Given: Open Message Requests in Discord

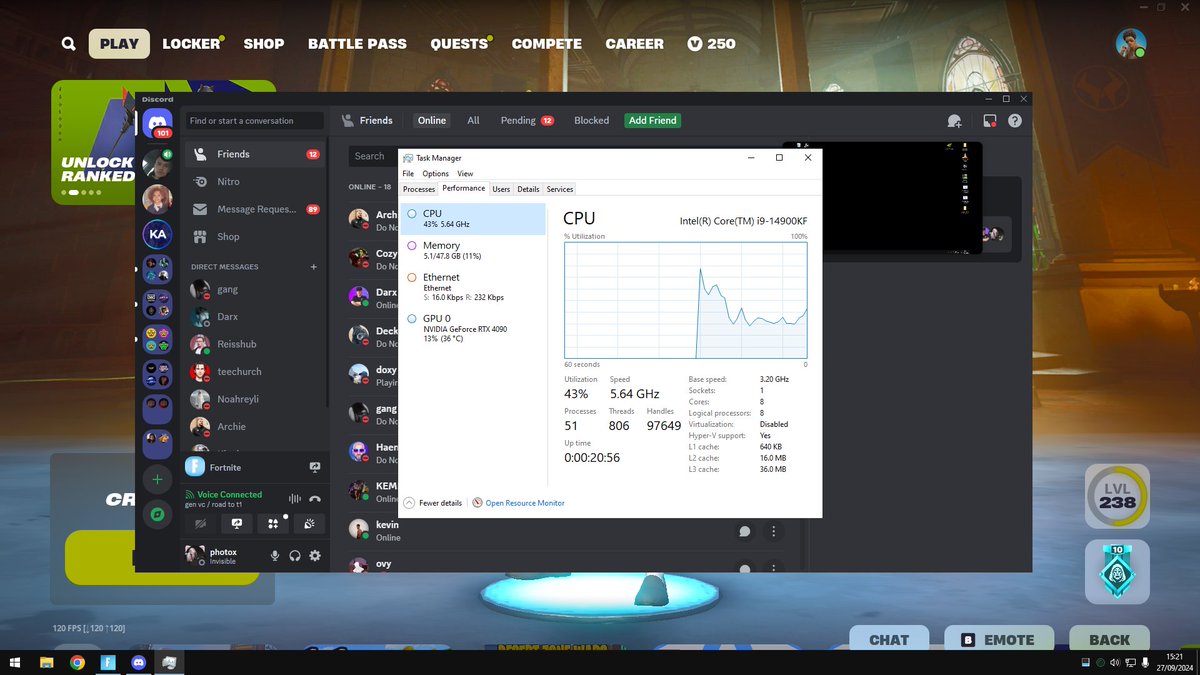Looking at the screenshot, I should coord(255,209).
